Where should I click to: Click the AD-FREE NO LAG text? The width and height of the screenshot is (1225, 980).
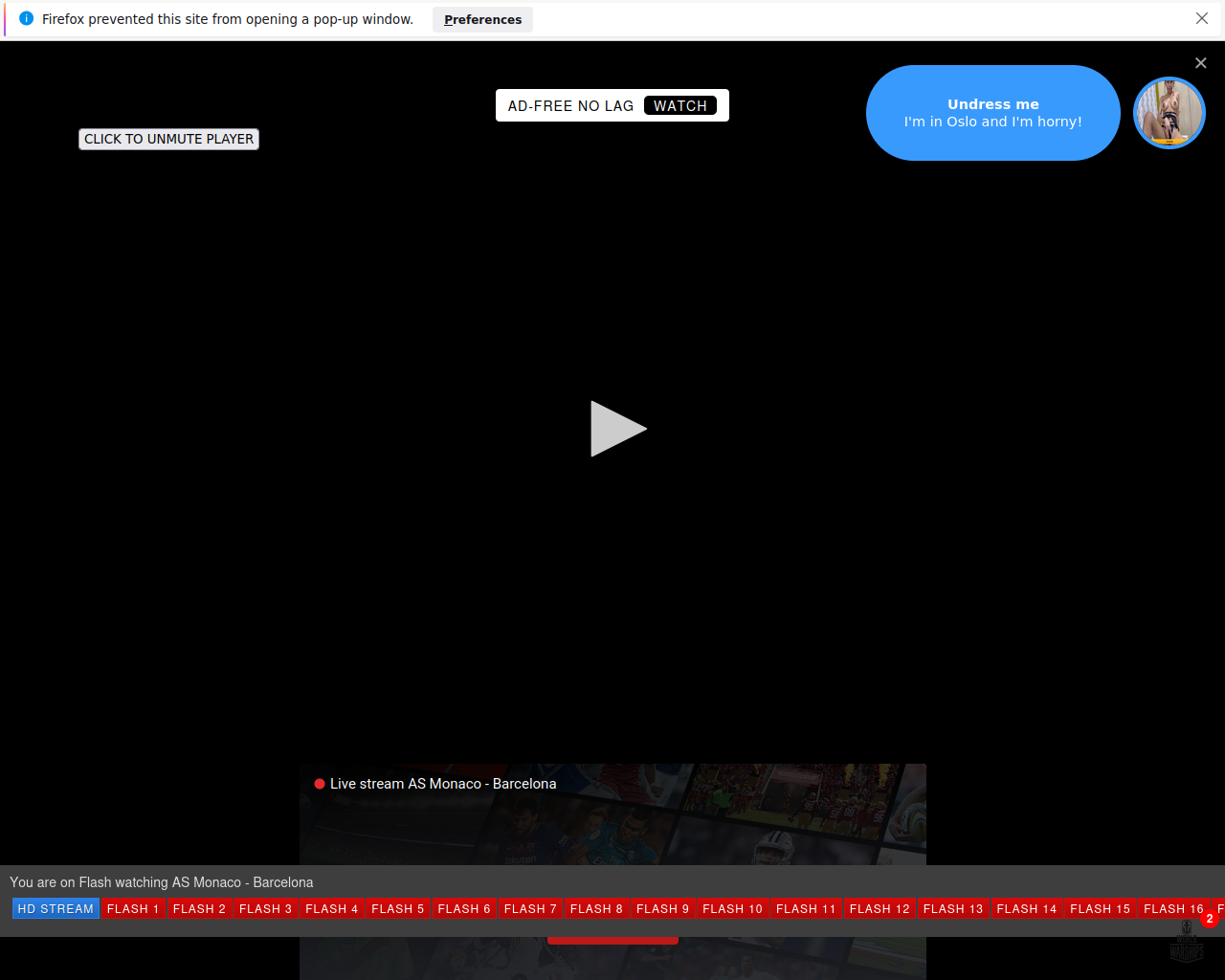coord(570,105)
